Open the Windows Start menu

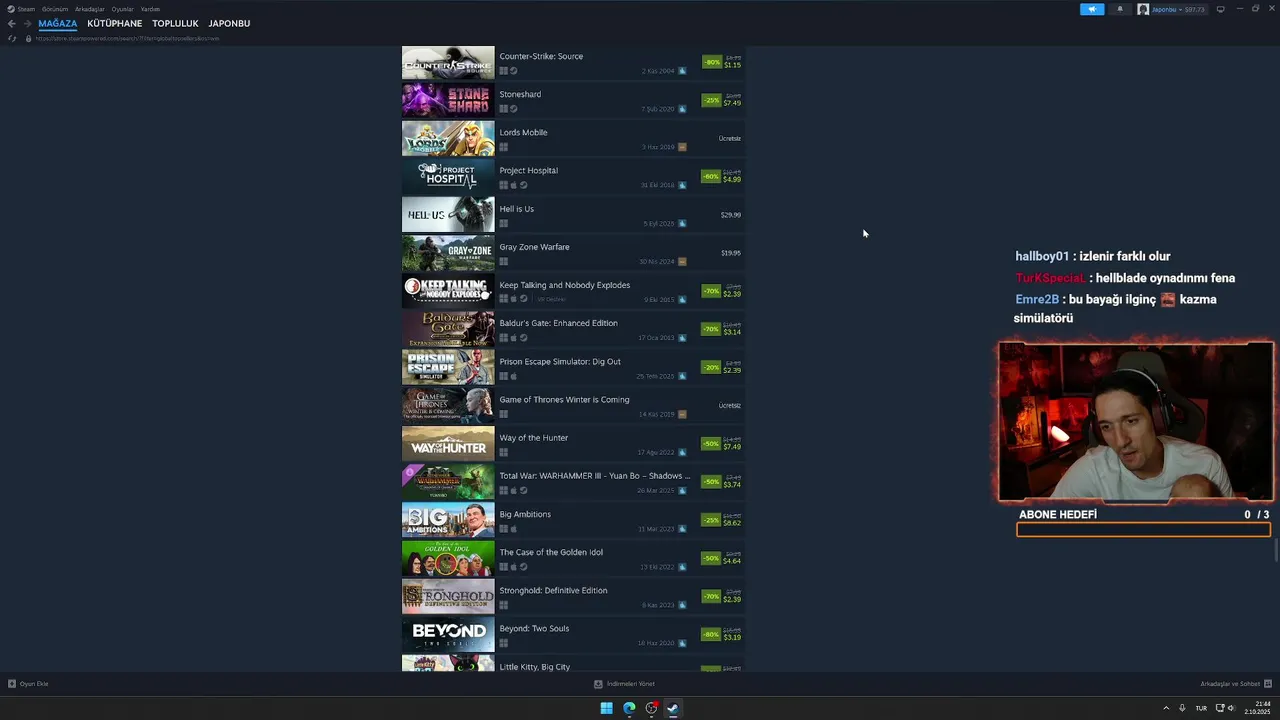pos(606,708)
